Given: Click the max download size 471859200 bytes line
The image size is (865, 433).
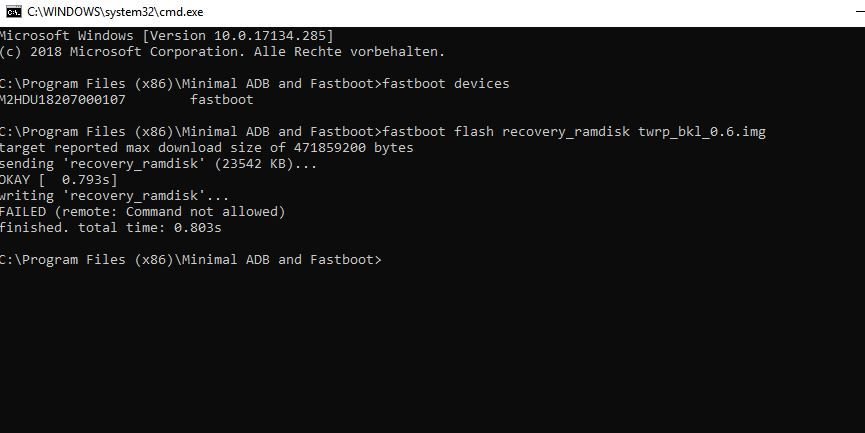Looking at the screenshot, I should click(206, 148).
